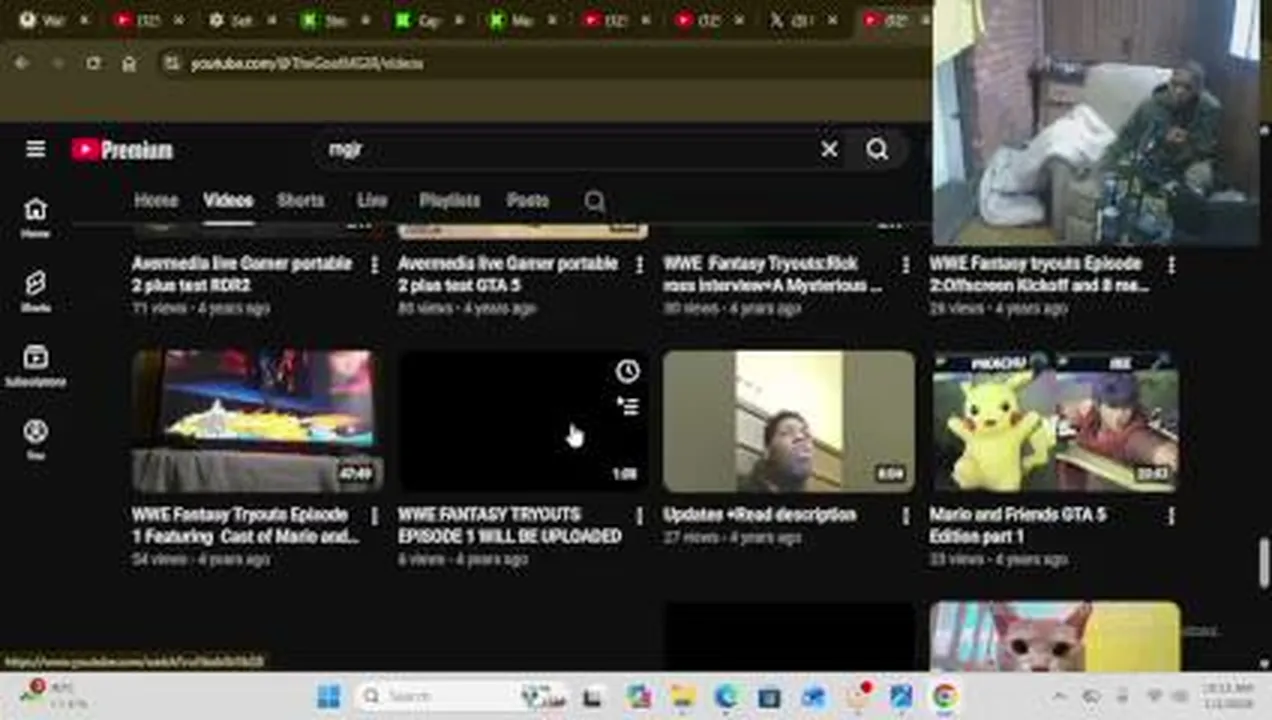Image resolution: width=1272 pixels, height=720 pixels.
Task: Open options for Avermedia GTA 5 test video
Action: point(640,265)
